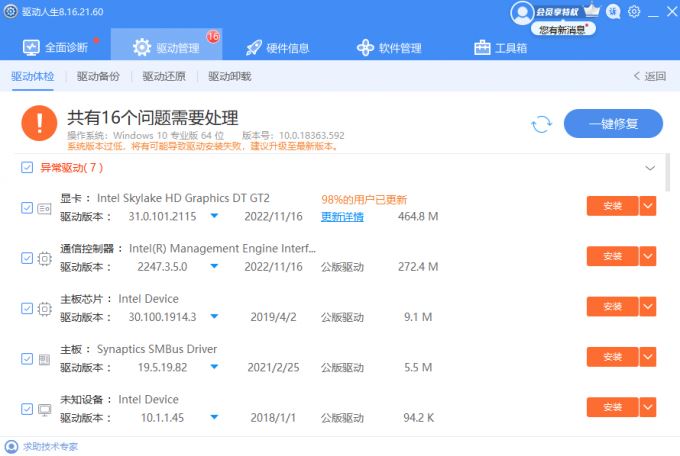Go back using the 返回 button
The width and height of the screenshot is (680, 456).
(x=649, y=76)
